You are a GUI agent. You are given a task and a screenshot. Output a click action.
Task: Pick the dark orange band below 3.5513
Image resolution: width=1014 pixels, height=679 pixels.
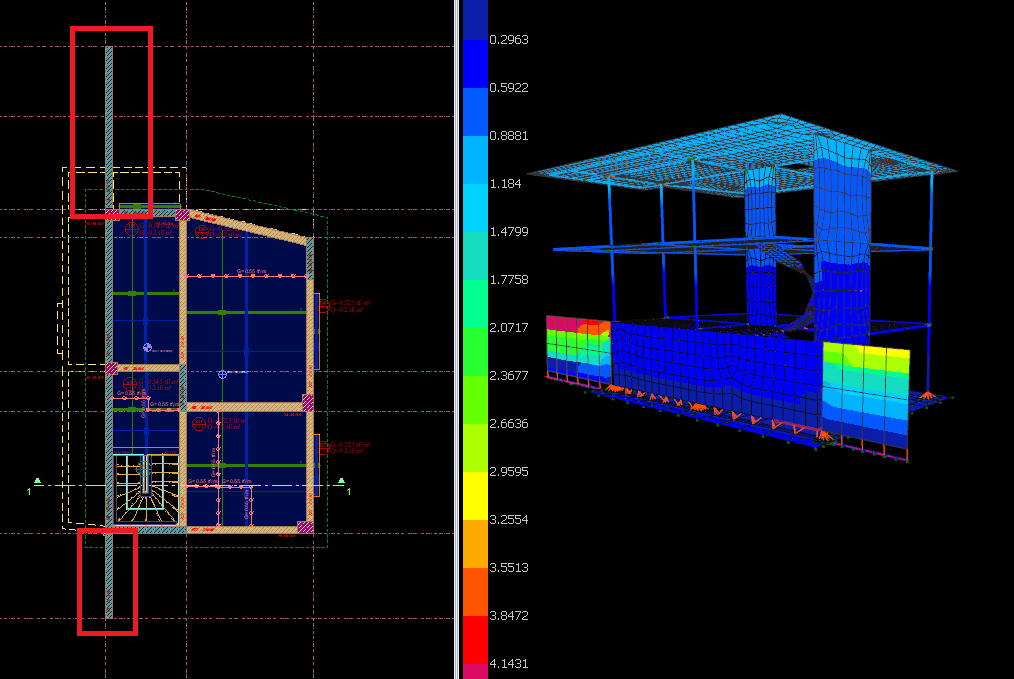pos(475,592)
